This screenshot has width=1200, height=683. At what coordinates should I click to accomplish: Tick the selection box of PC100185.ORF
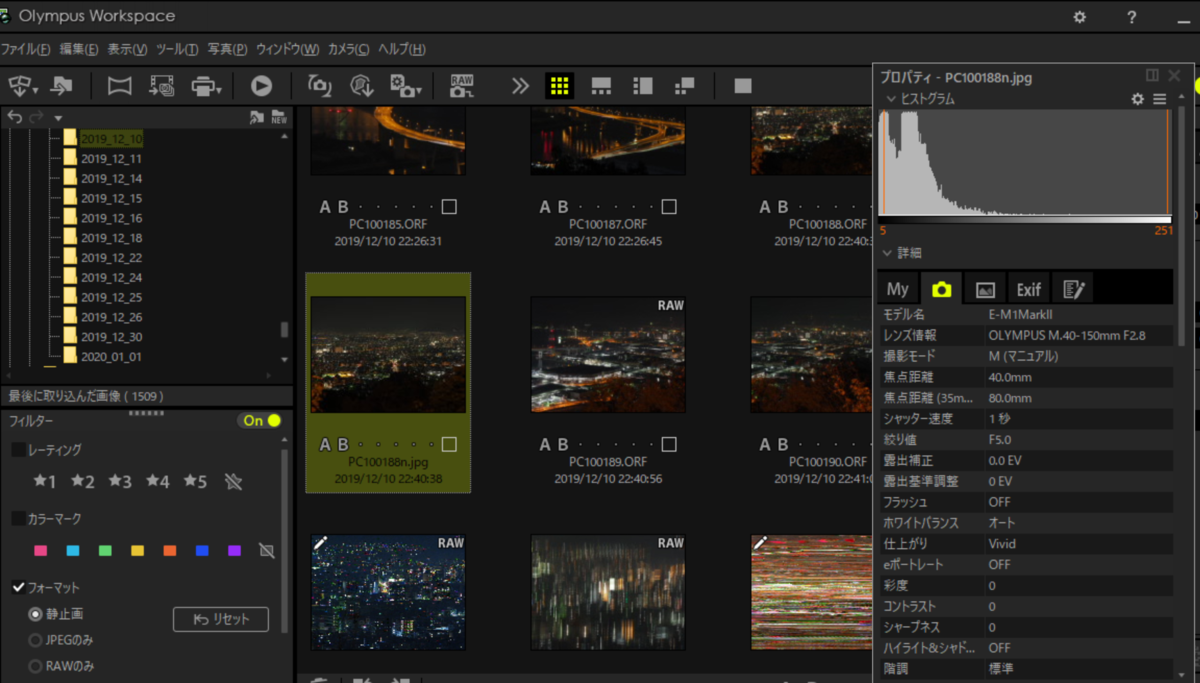tap(449, 207)
